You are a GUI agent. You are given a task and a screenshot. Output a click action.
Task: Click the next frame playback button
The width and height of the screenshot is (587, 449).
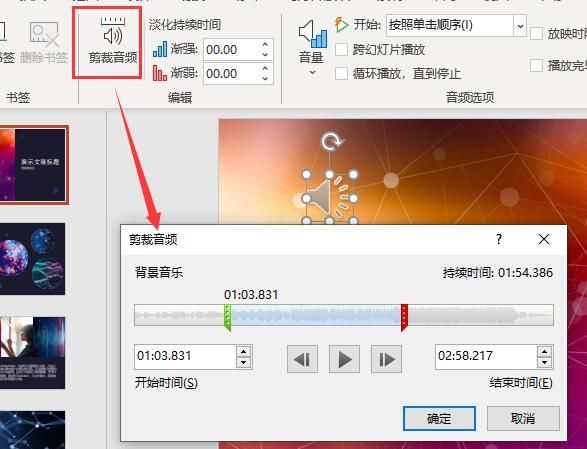(x=386, y=359)
